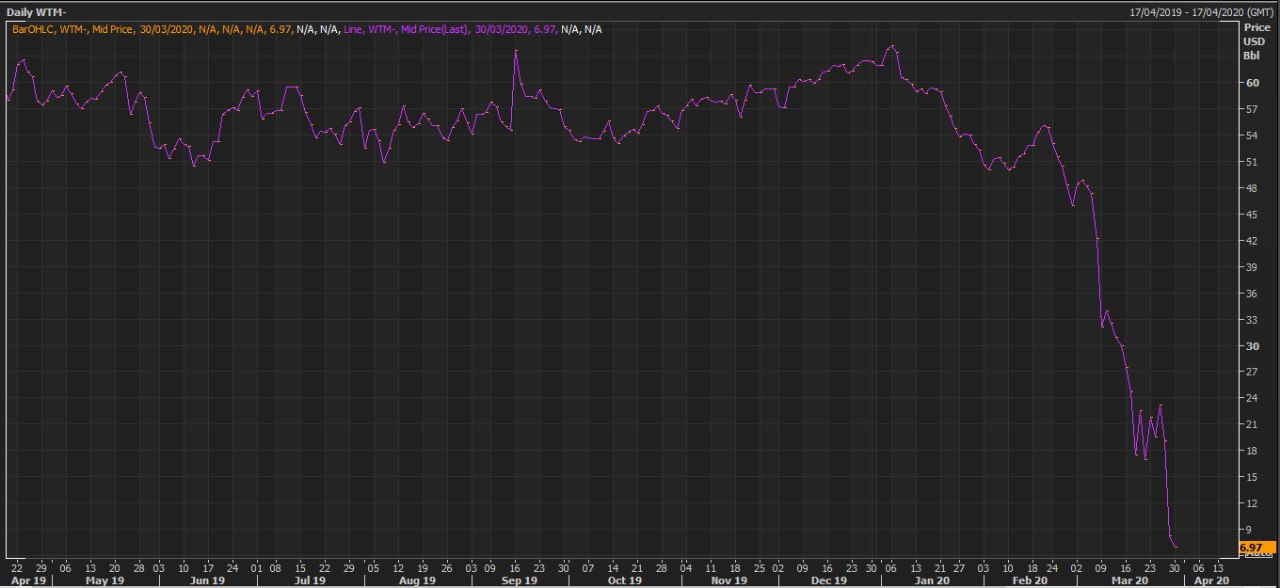The height and width of the screenshot is (588, 1280).
Task: Click the 36 price axis label
Action: (x=1251, y=293)
